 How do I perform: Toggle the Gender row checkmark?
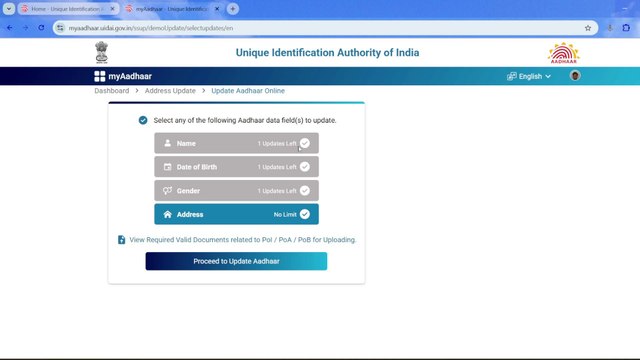pyautogui.click(x=304, y=191)
